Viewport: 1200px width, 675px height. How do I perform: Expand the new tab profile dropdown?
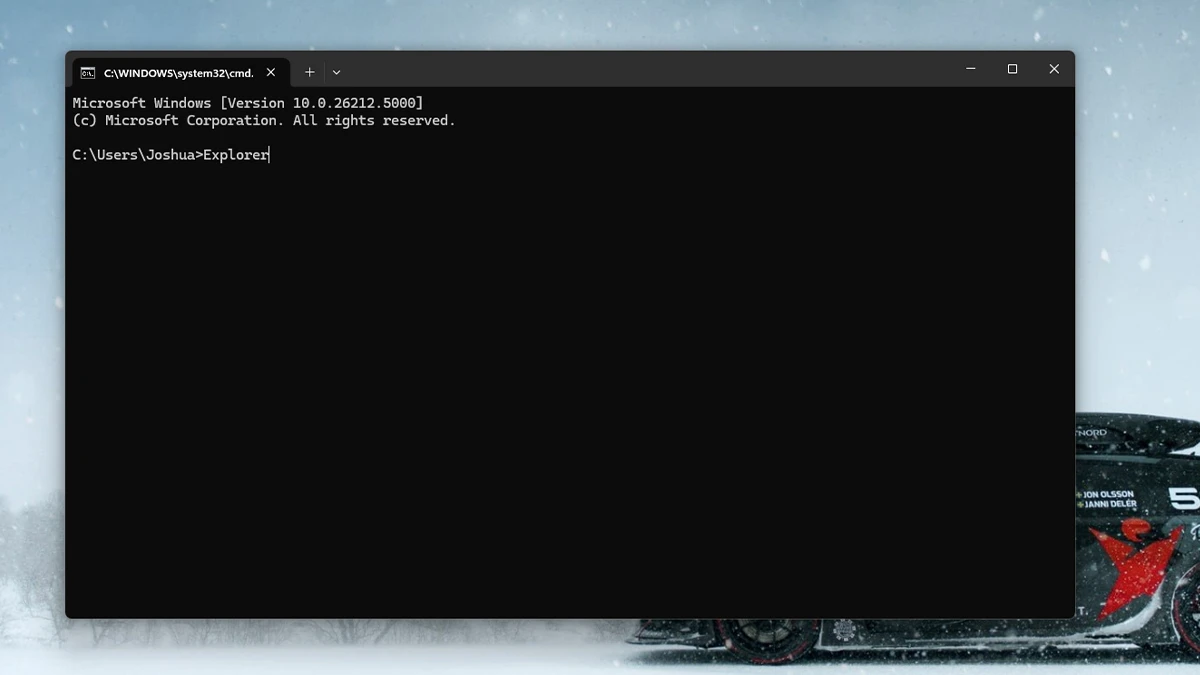point(336,72)
